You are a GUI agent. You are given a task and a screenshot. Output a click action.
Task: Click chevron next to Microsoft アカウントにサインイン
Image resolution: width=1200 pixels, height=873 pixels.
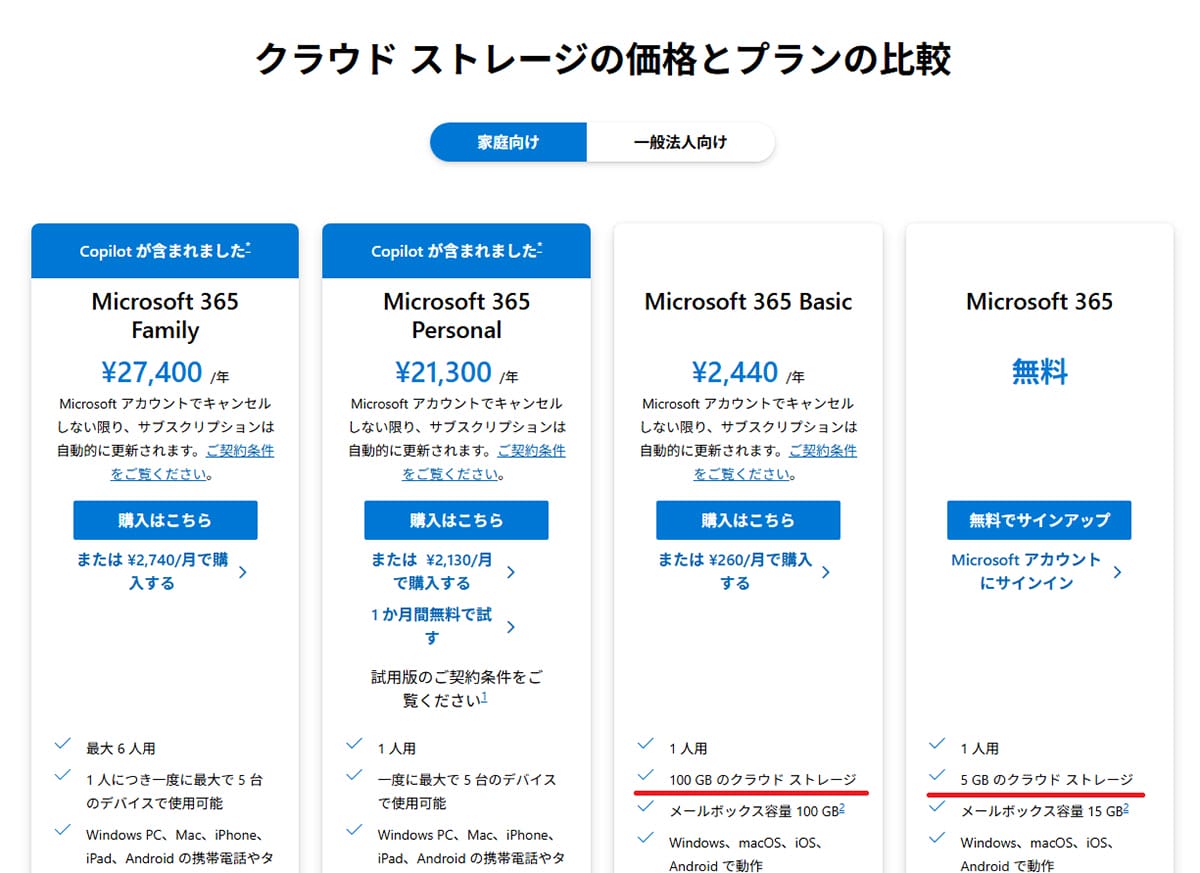(x=1117, y=572)
